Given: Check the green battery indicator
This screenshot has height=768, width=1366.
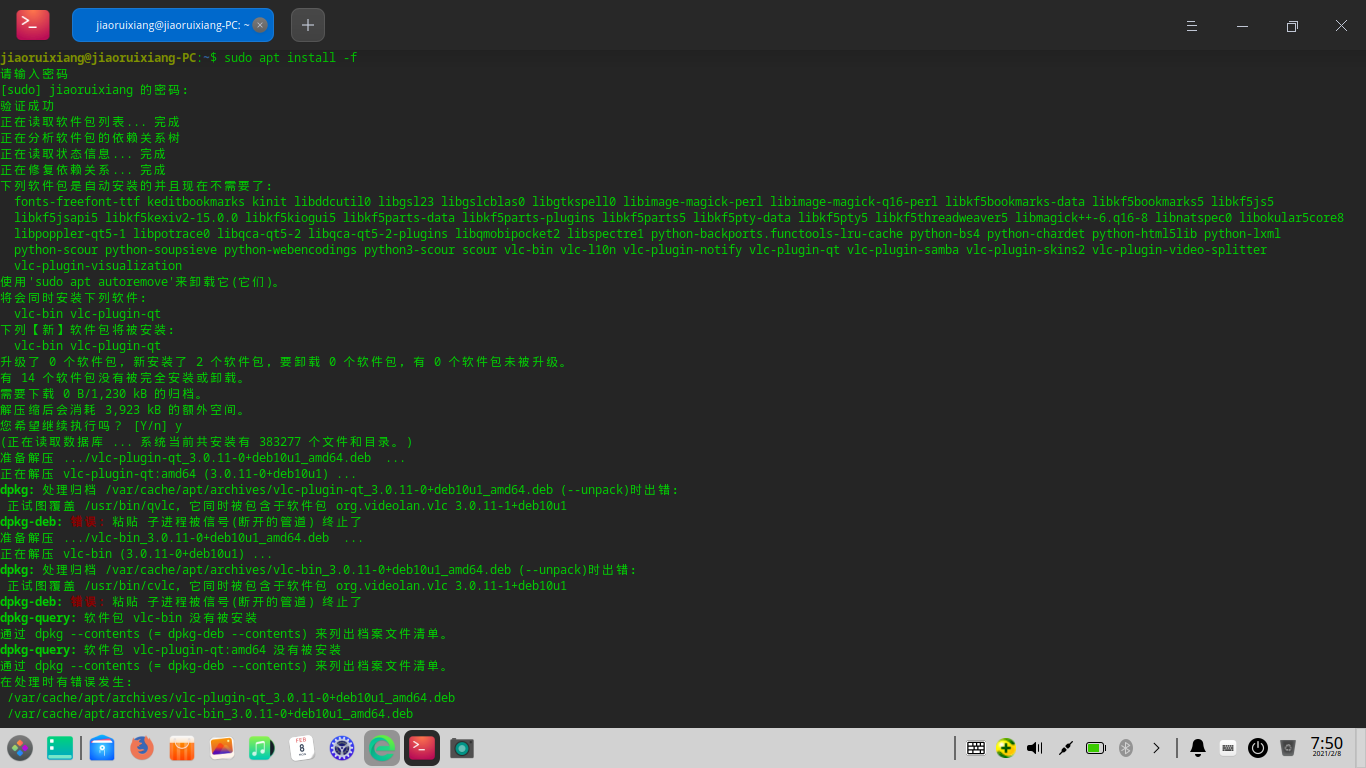Looking at the screenshot, I should 1095,748.
